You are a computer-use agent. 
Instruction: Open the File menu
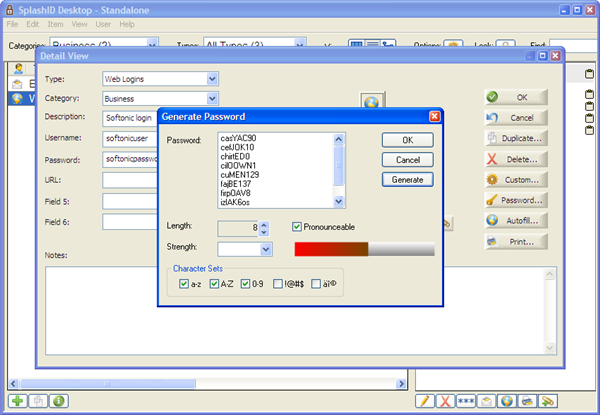click(x=13, y=23)
